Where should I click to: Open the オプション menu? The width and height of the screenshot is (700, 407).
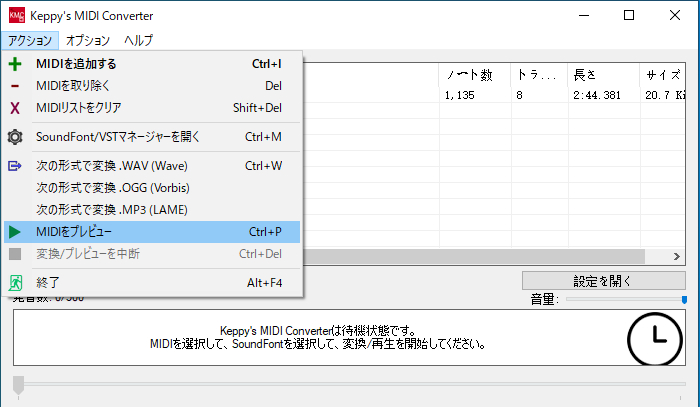pos(88,41)
